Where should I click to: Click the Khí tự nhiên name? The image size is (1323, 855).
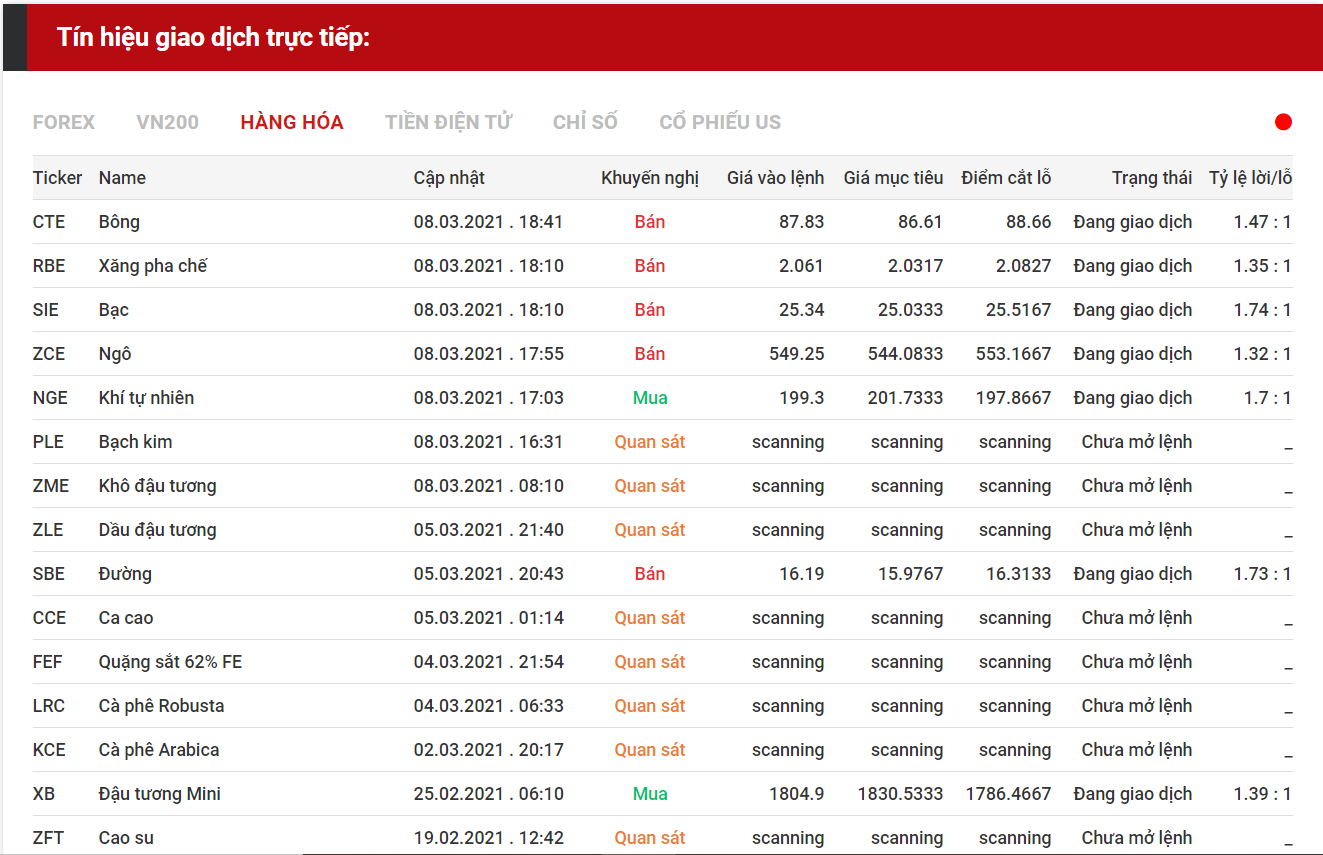tap(147, 398)
